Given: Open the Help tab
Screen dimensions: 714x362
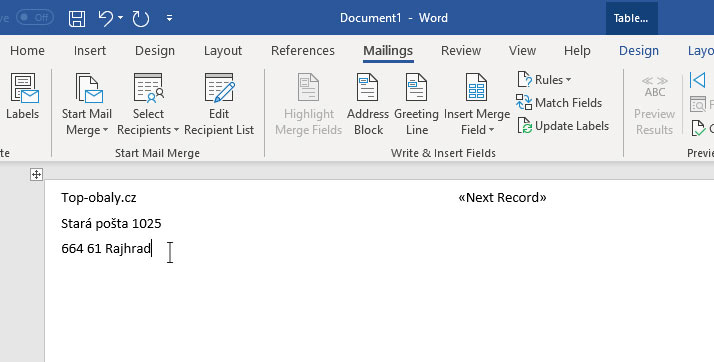Looking at the screenshot, I should [577, 51].
